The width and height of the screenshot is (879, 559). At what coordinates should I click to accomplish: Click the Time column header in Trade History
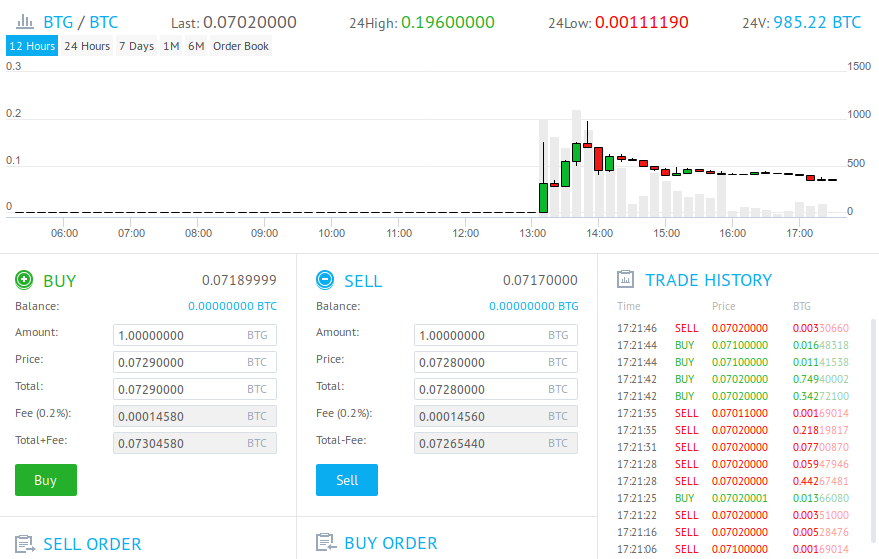point(628,306)
